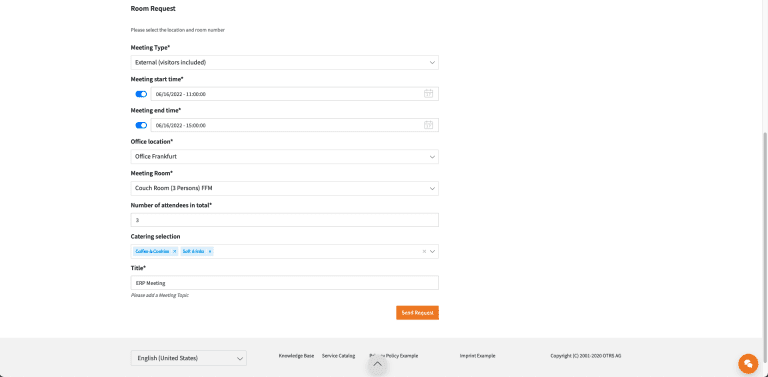Image resolution: width=768 pixels, height=377 pixels.
Task: Open the calendar picker for meeting end time
Action: (x=429, y=125)
